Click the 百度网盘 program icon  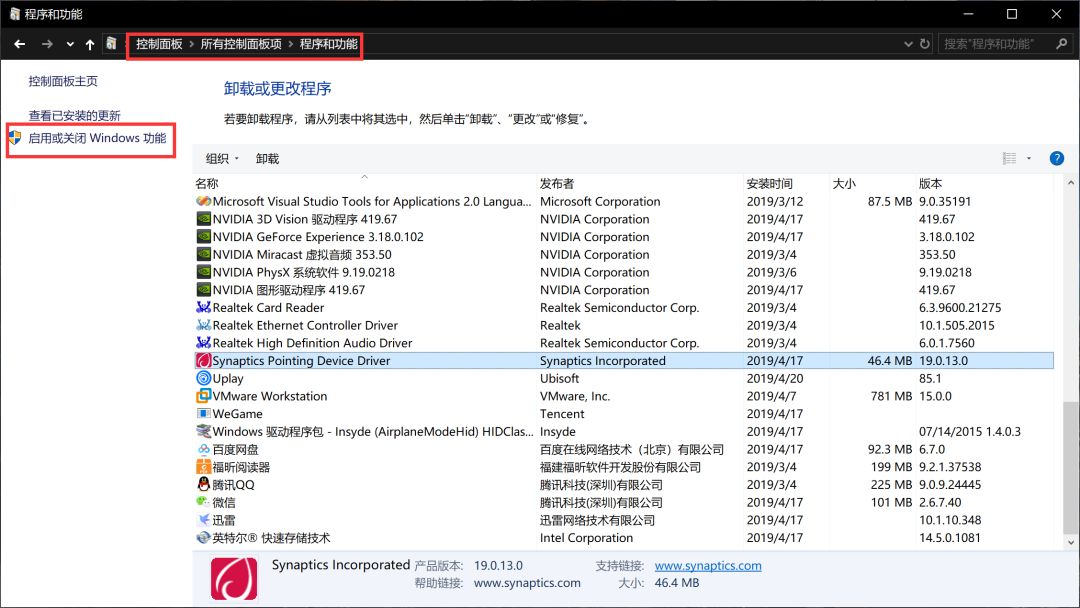(x=204, y=449)
